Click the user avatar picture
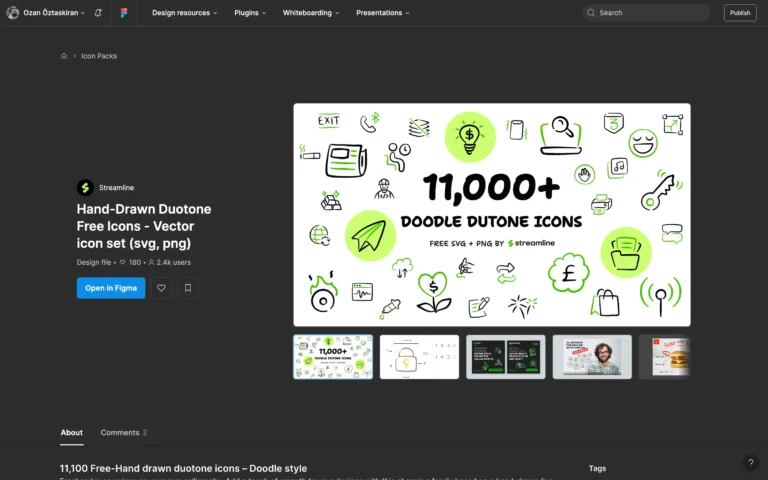Viewport: 768px width, 480px height. pyautogui.click(x=13, y=13)
